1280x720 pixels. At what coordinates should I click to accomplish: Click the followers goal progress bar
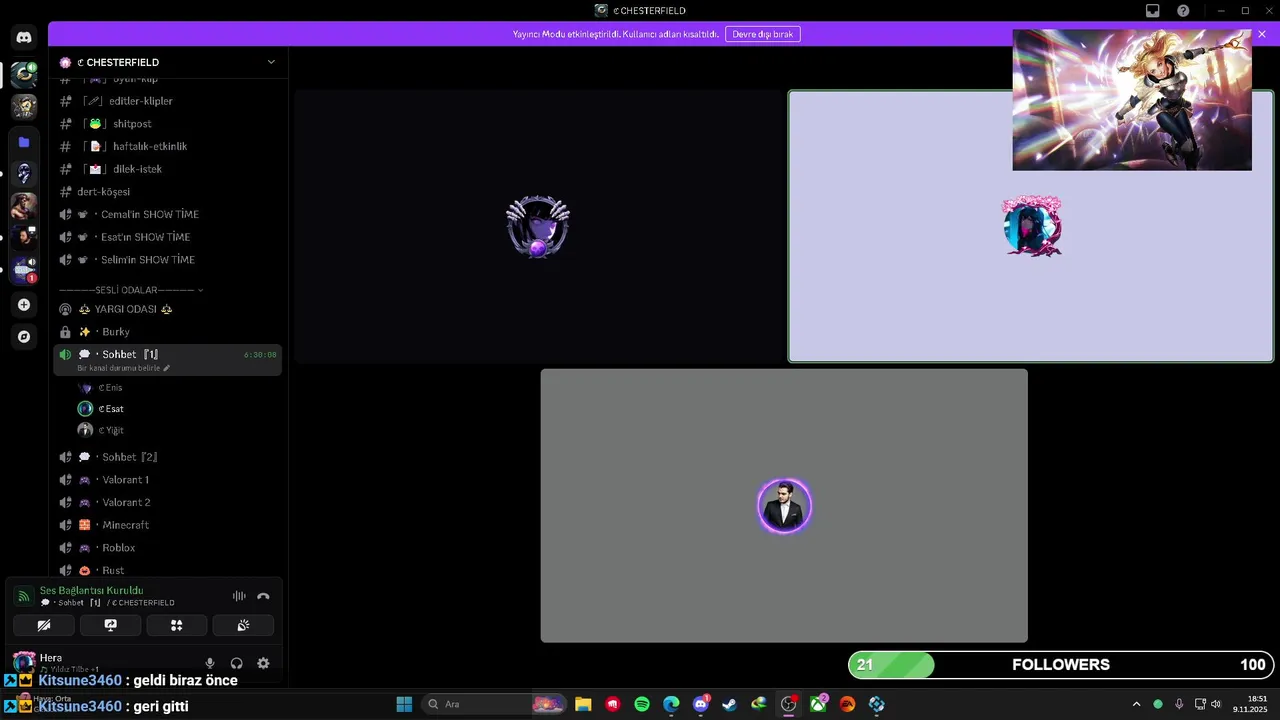click(x=1060, y=665)
